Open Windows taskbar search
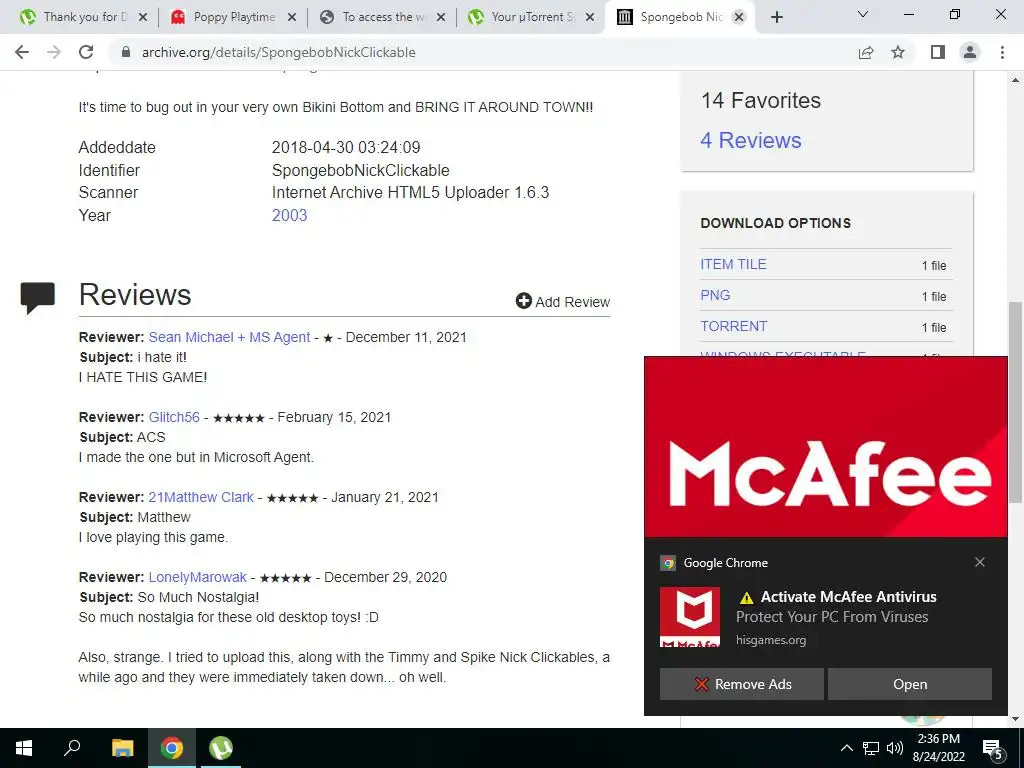Image resolution: width=1024 pixels, height=768 pixels. click(x=72, y=748)
